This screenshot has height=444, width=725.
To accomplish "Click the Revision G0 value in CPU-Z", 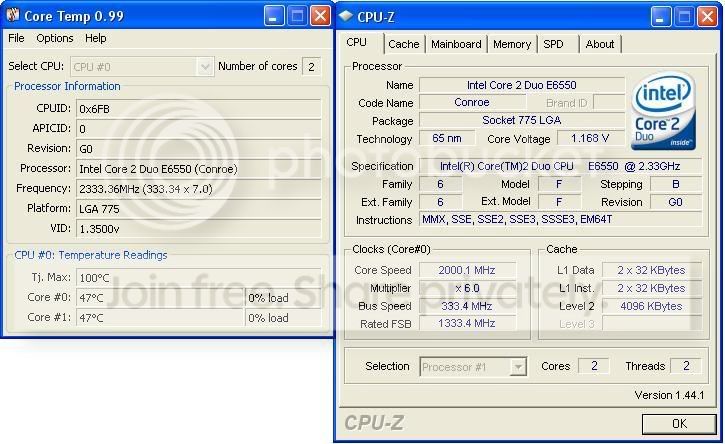I will tap(676, 202).
